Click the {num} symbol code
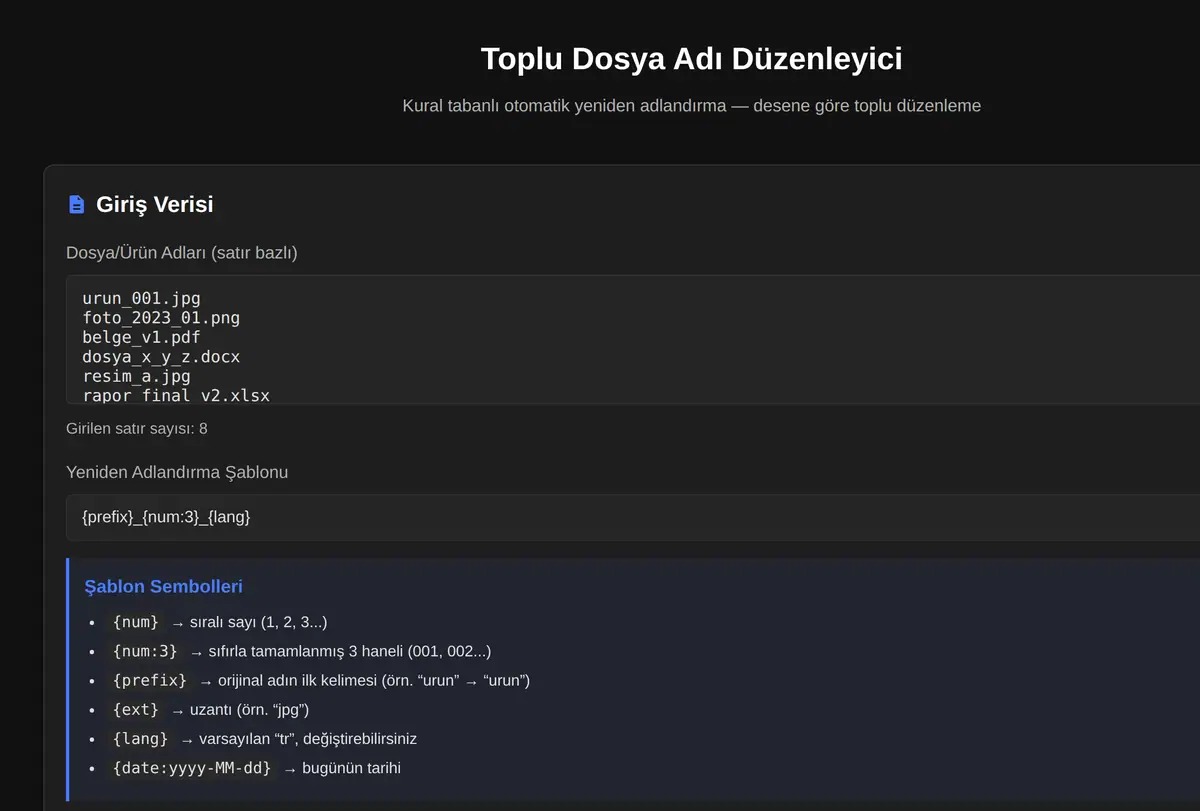Viewport: 1200px width, 811px height. (x=136, y=622)
